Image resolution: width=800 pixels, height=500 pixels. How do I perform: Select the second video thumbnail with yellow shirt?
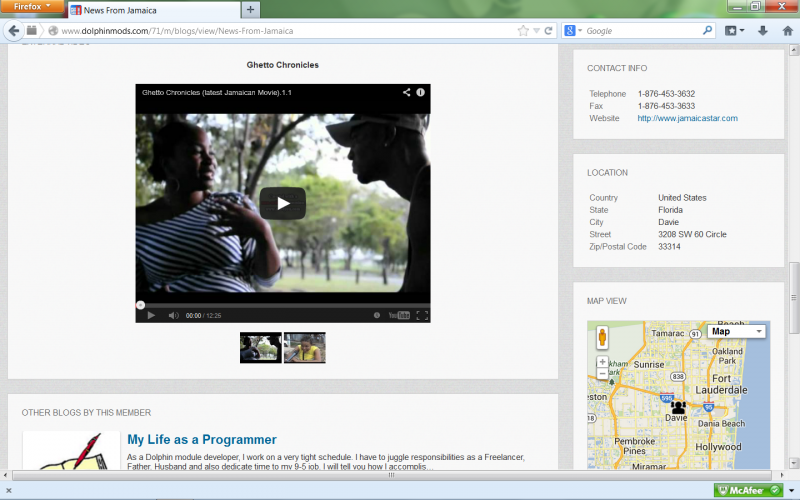tap(305, 348)
